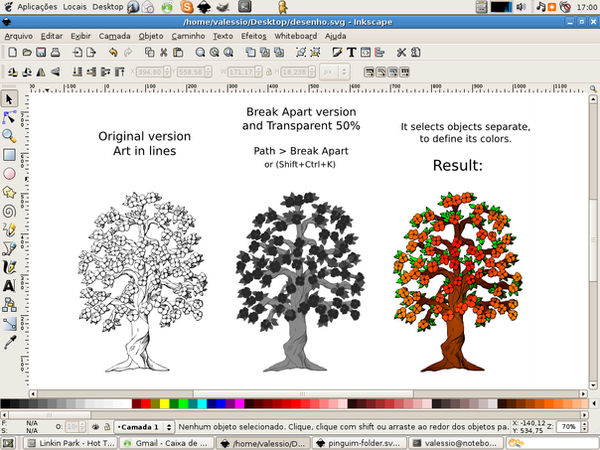Click the Export bitmap icon
Viewport: 600px width, 450px height.
[x=91, y=52]
